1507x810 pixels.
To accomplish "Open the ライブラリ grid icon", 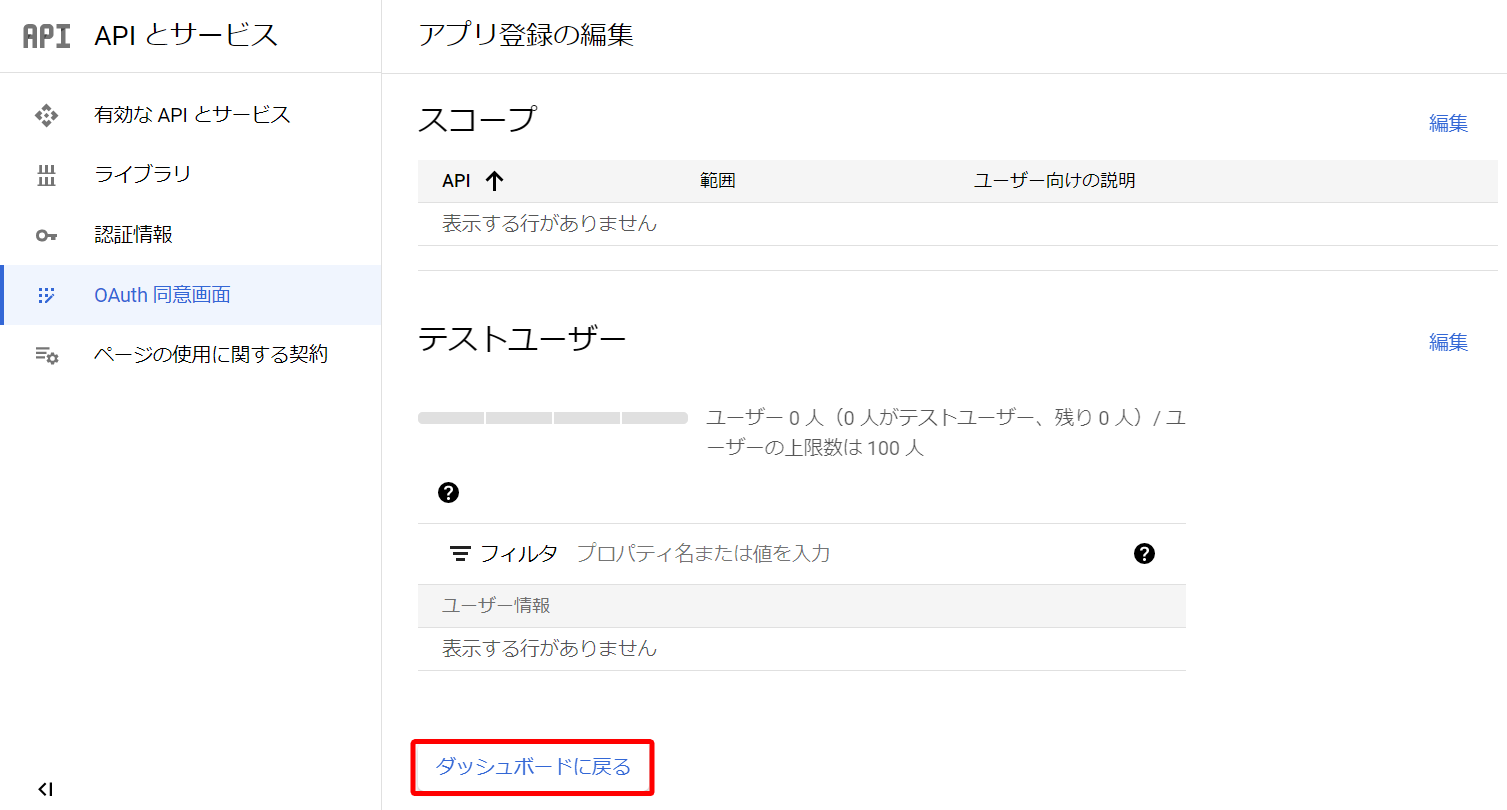I will (x=46, y=174).
